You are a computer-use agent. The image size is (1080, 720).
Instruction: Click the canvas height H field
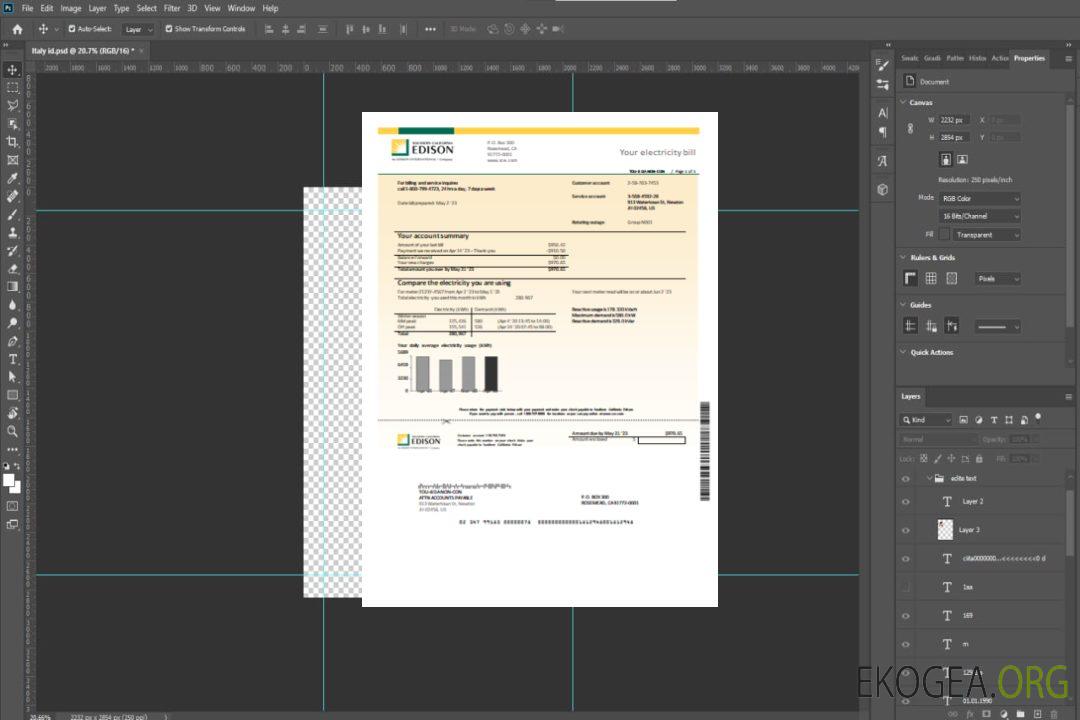pos(954,138)
